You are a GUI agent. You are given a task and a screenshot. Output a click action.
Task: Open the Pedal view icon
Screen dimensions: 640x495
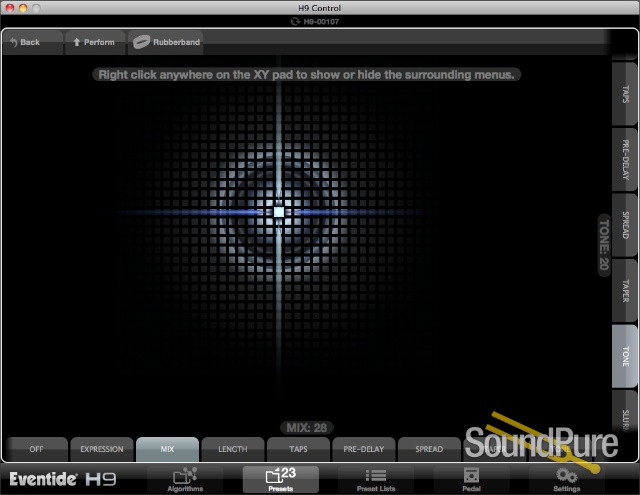pos(471,478)
